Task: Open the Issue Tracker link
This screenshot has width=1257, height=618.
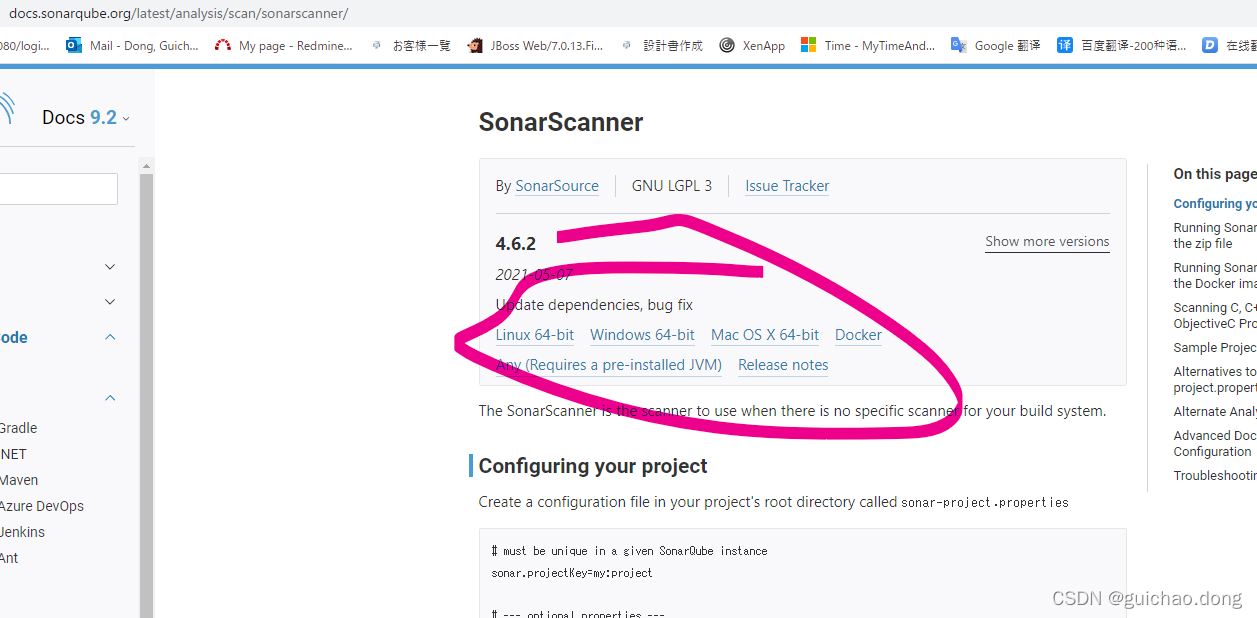Action: [787, 186]
